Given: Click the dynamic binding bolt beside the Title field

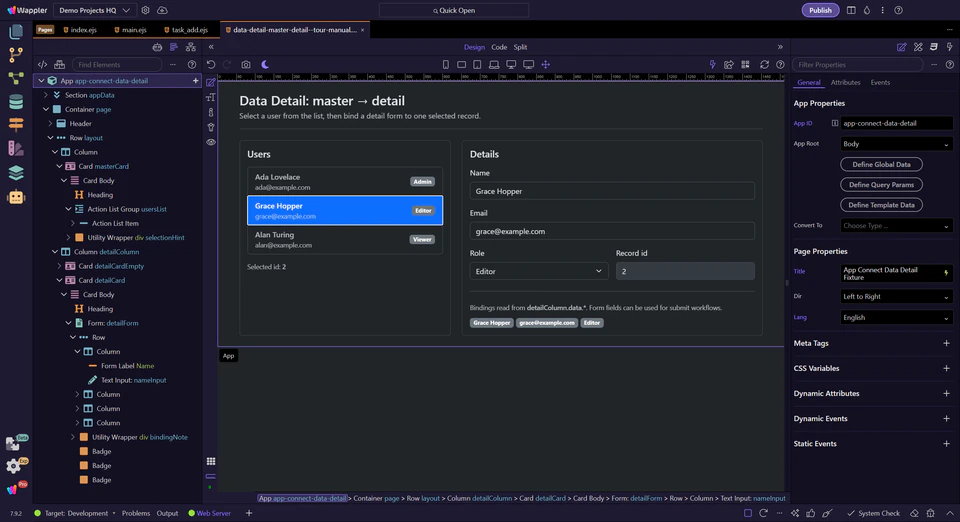Looking at the screenshot, I should tap(946, 273).
